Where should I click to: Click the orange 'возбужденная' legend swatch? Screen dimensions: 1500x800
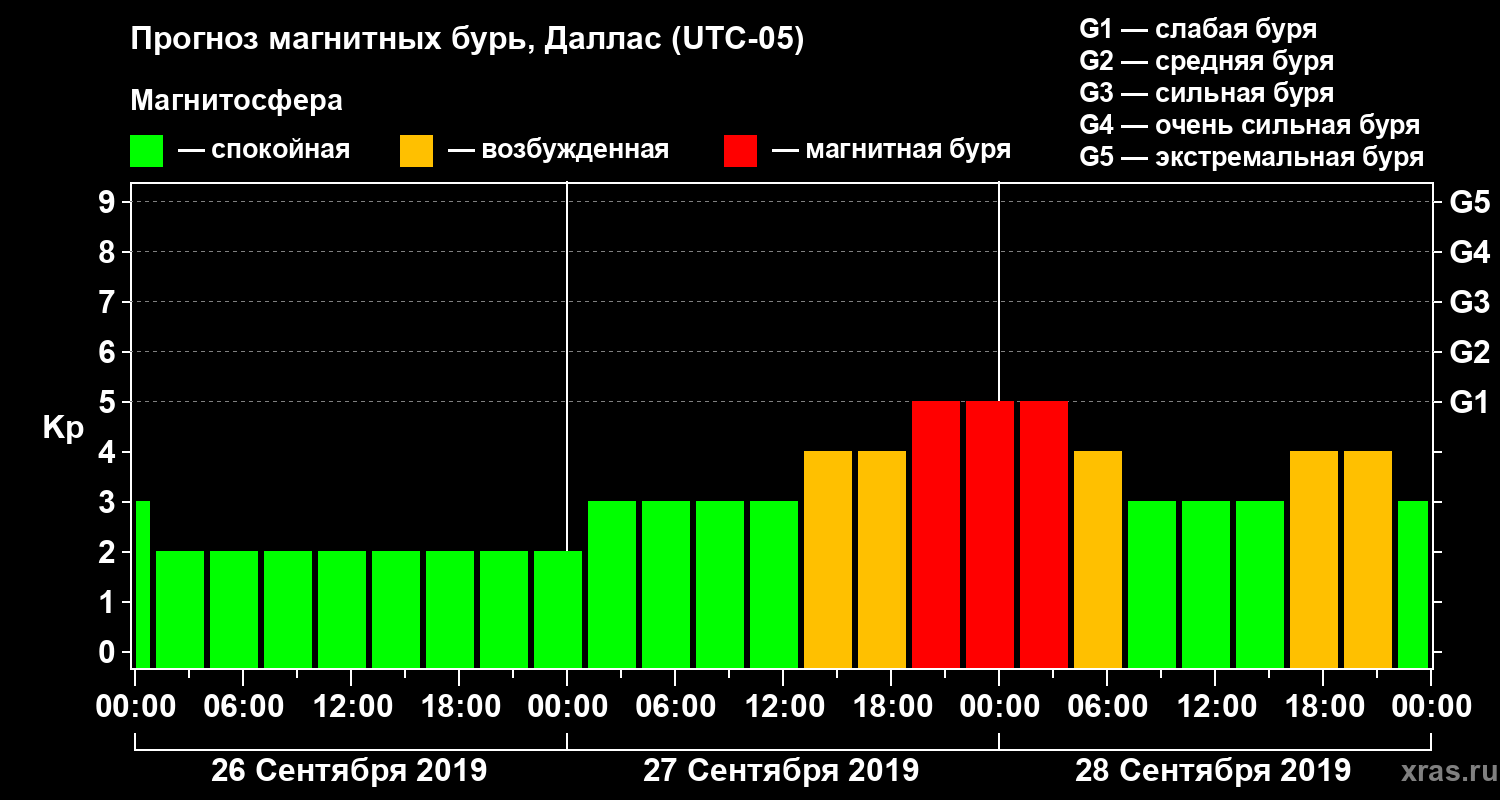coord(416,150)
